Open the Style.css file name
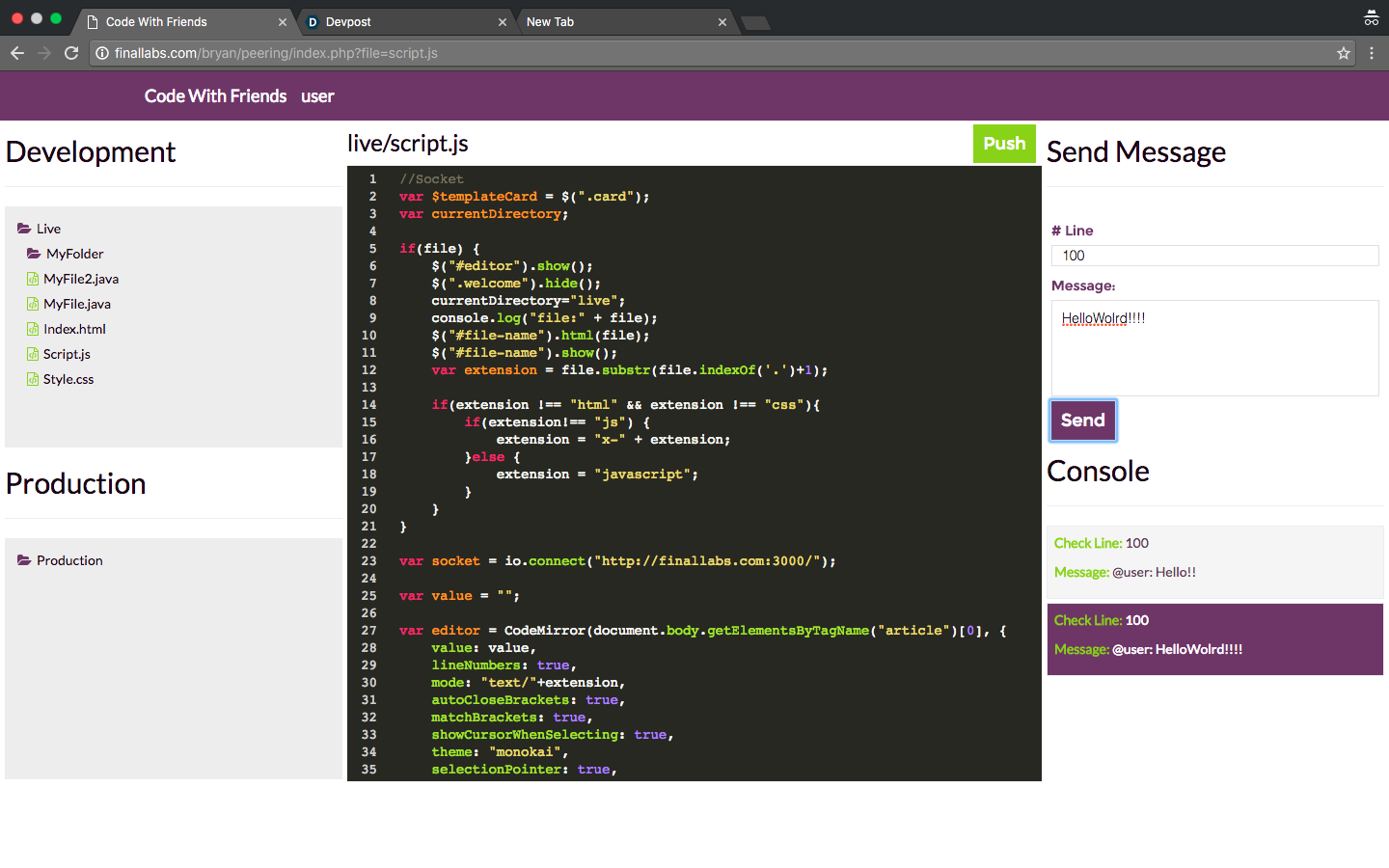1389x868 pixels. (x=68, y=379)
